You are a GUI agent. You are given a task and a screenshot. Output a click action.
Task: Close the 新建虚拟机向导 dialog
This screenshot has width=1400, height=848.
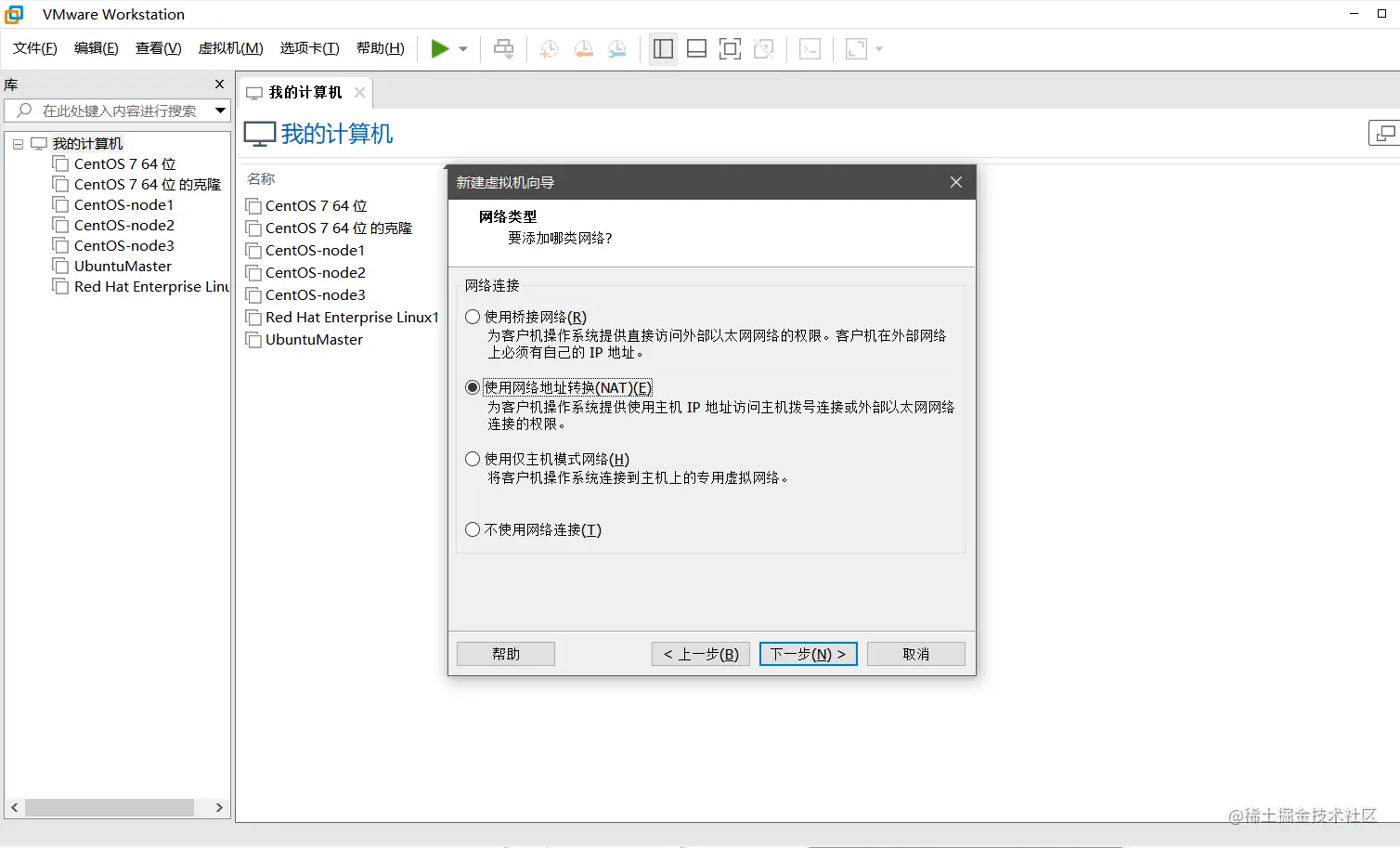pos(956,182)
